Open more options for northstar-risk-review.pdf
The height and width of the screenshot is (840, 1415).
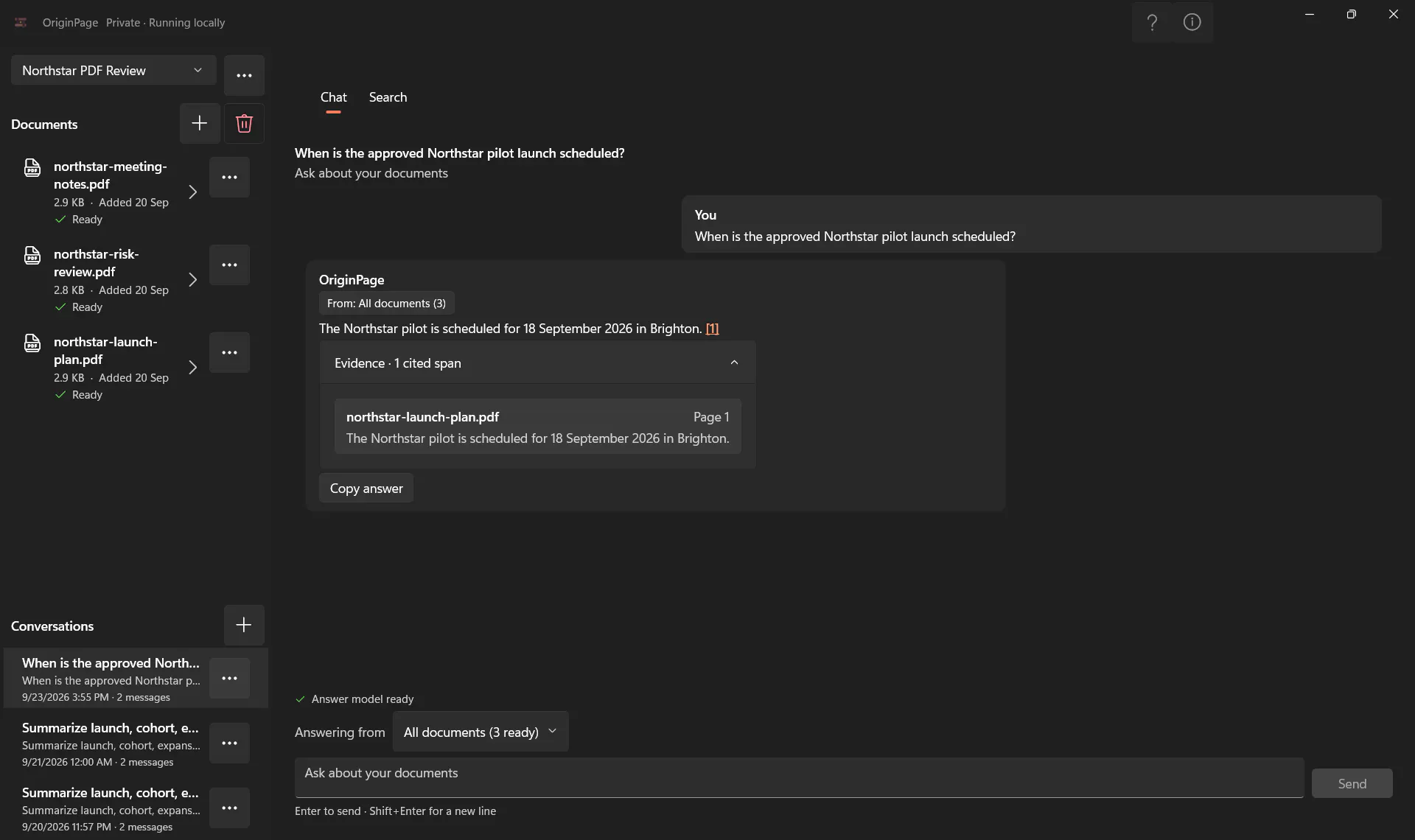(x=229, y=265)
